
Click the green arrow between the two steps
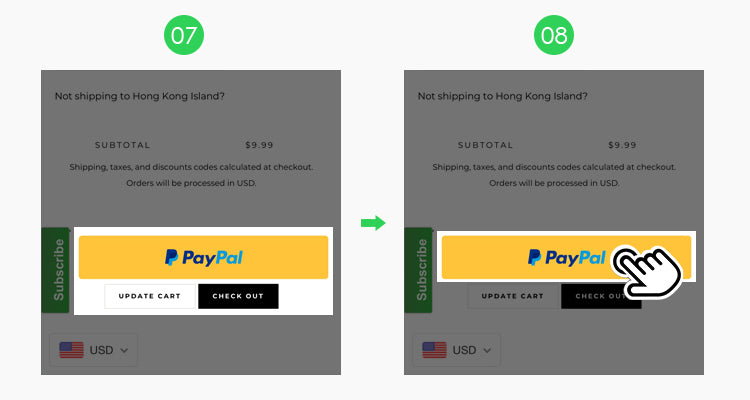(x=373, y=223)
